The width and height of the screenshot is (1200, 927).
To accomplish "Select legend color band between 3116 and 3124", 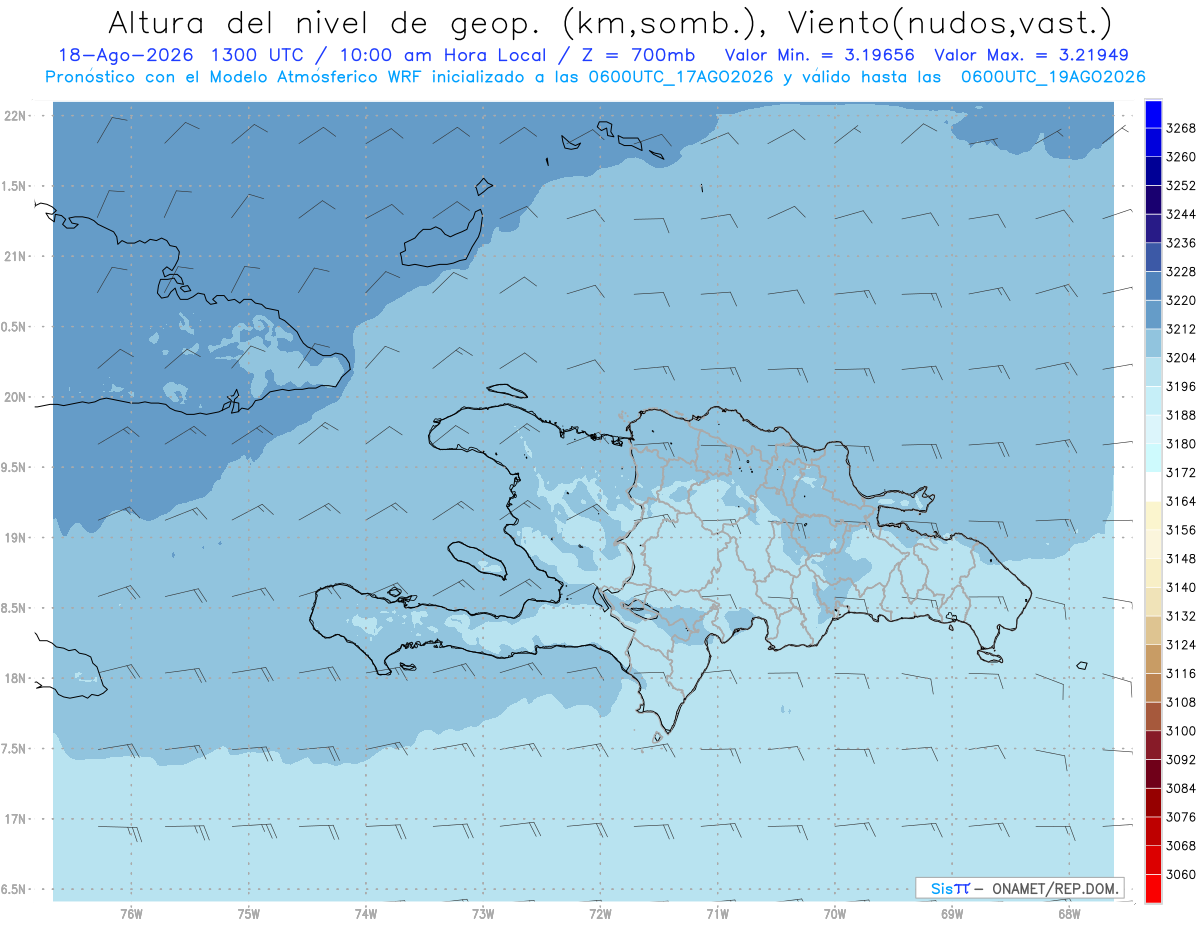I will click(x=1153, y=659).
